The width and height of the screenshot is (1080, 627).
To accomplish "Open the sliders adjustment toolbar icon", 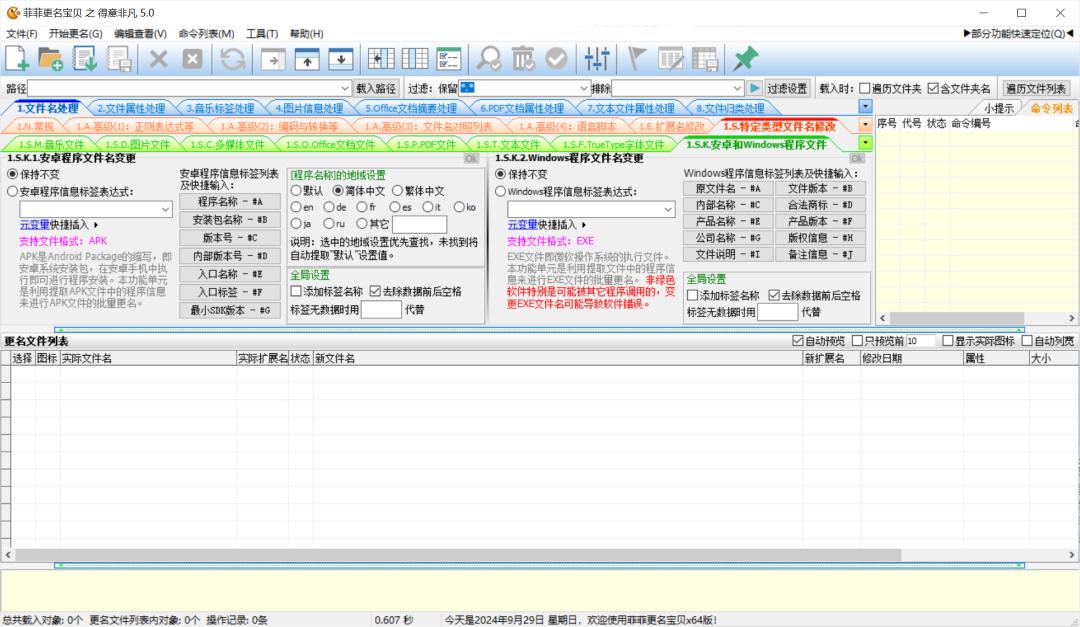I will click(597, 58).
